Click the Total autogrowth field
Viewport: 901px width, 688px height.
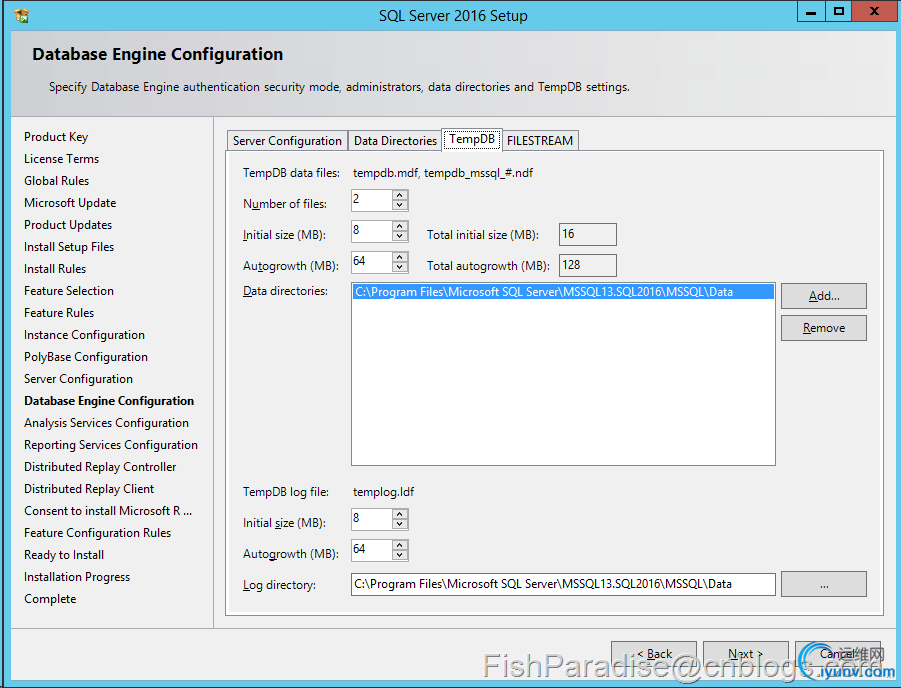588,266
